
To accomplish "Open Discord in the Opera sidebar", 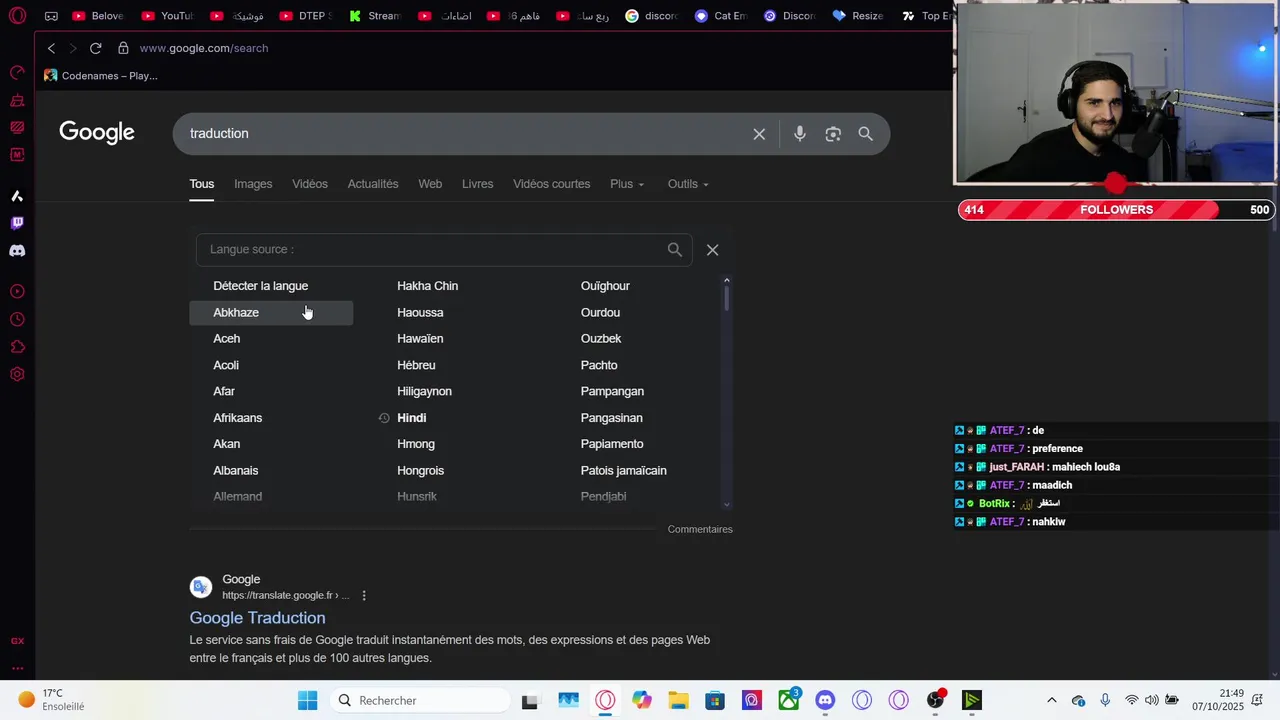I will click(x=17, y=251).
